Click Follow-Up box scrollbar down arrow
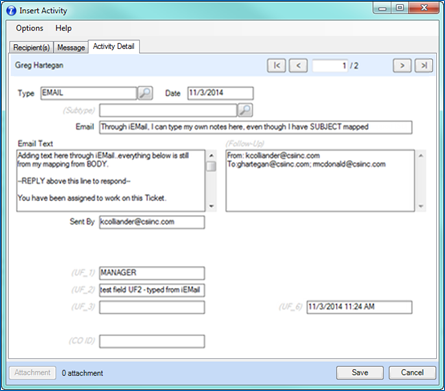 [x=421, y=206]
